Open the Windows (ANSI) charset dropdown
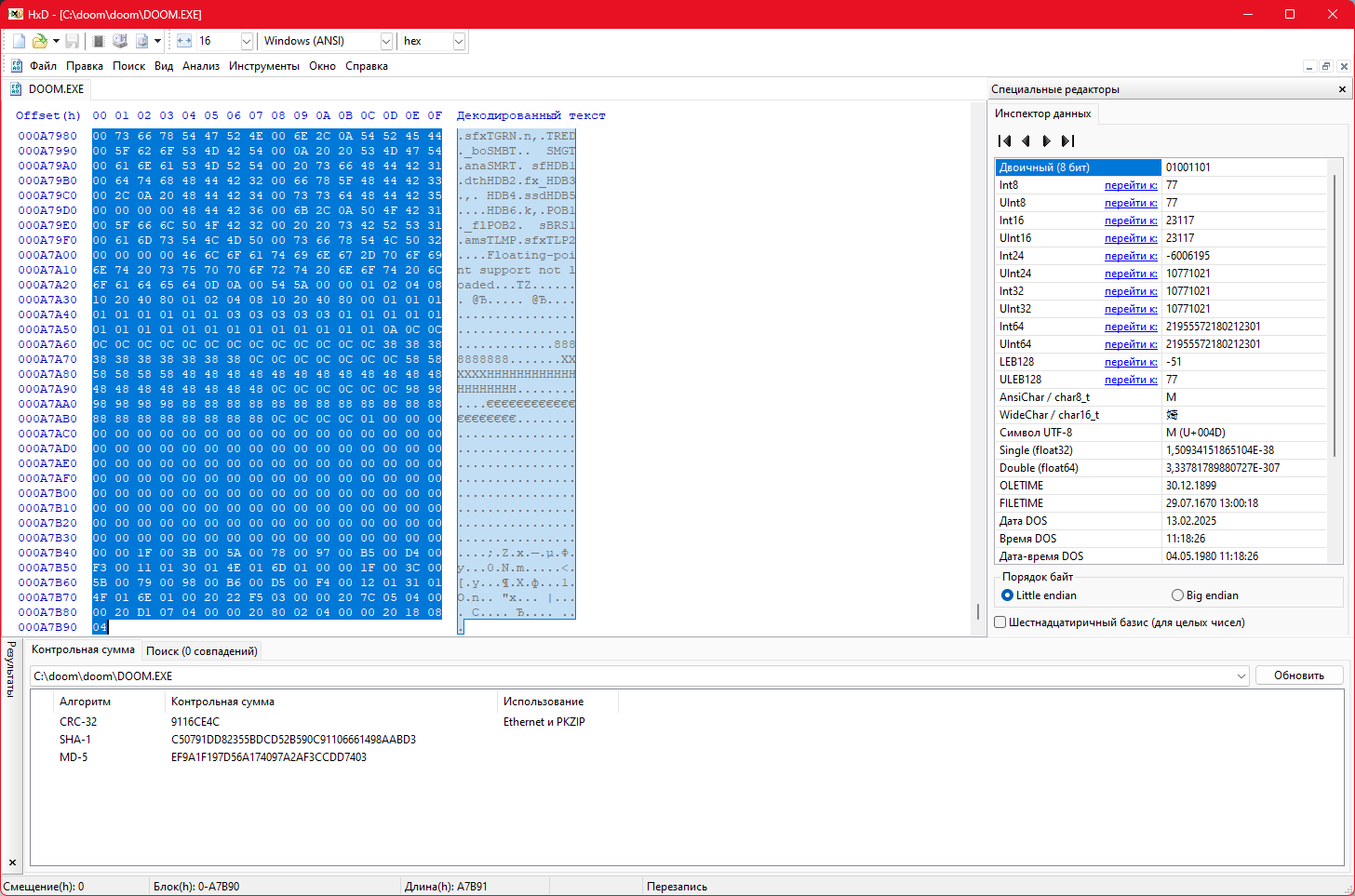Image resolution: width=1355 pixels, height=896 pixels. (386, 41)
